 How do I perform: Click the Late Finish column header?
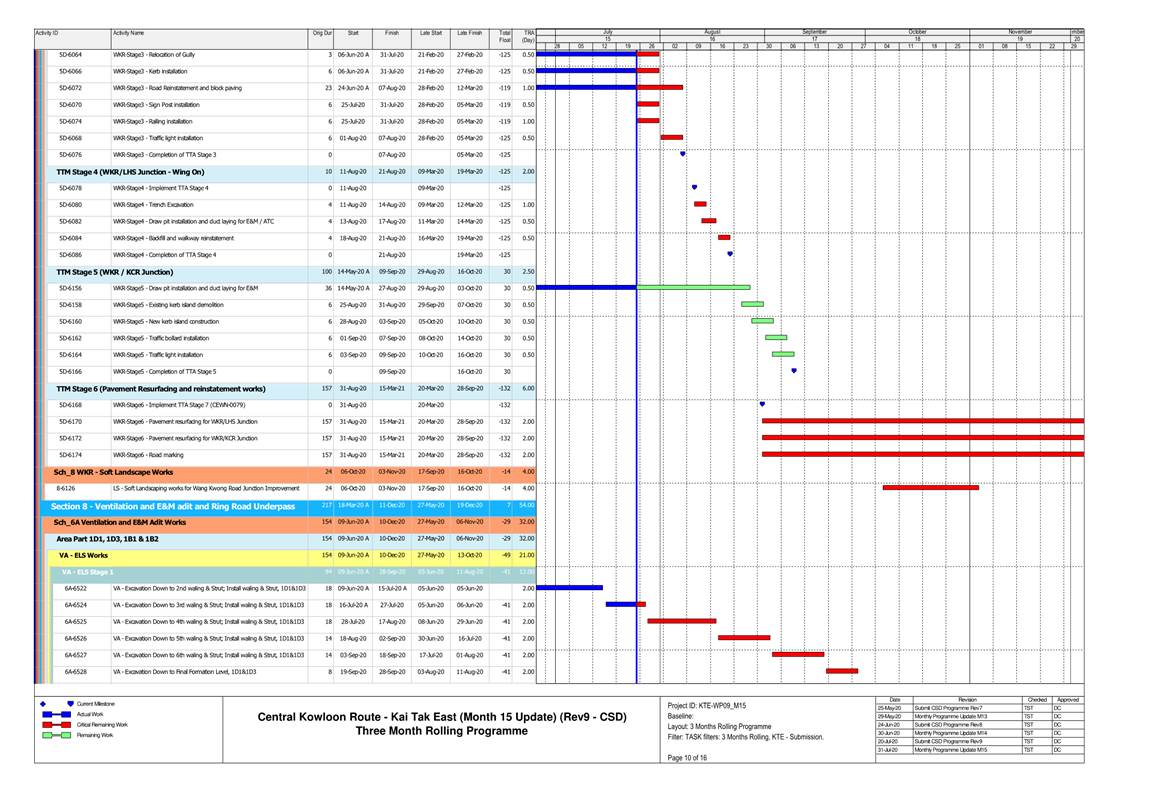click(470, 34)
